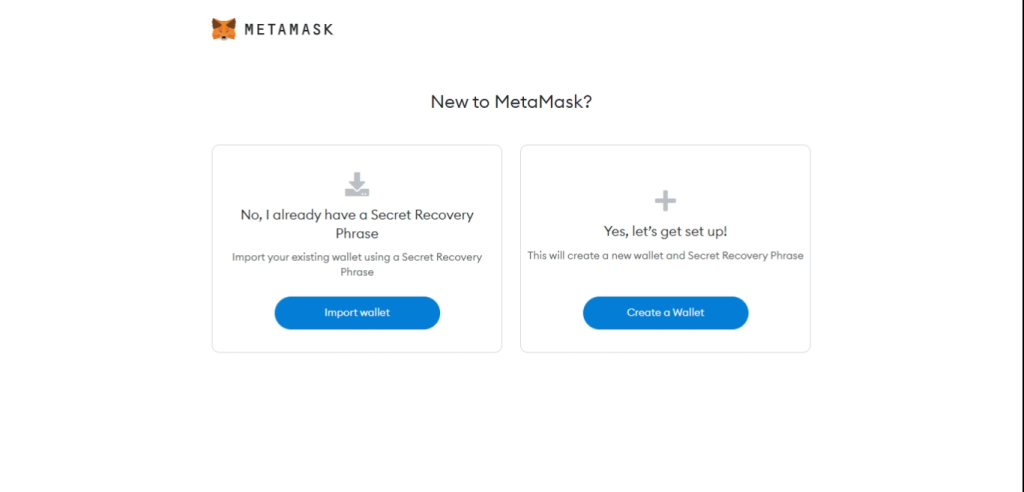This screenshot has width=1024, height=492.
Task: Click empty space below Create a Wallet button
Action: click(x=665, y=340)
